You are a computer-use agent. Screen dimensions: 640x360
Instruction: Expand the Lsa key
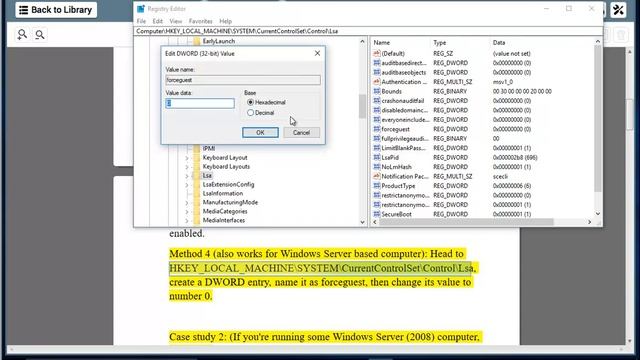pyautogui.click(x=187, y=176)
